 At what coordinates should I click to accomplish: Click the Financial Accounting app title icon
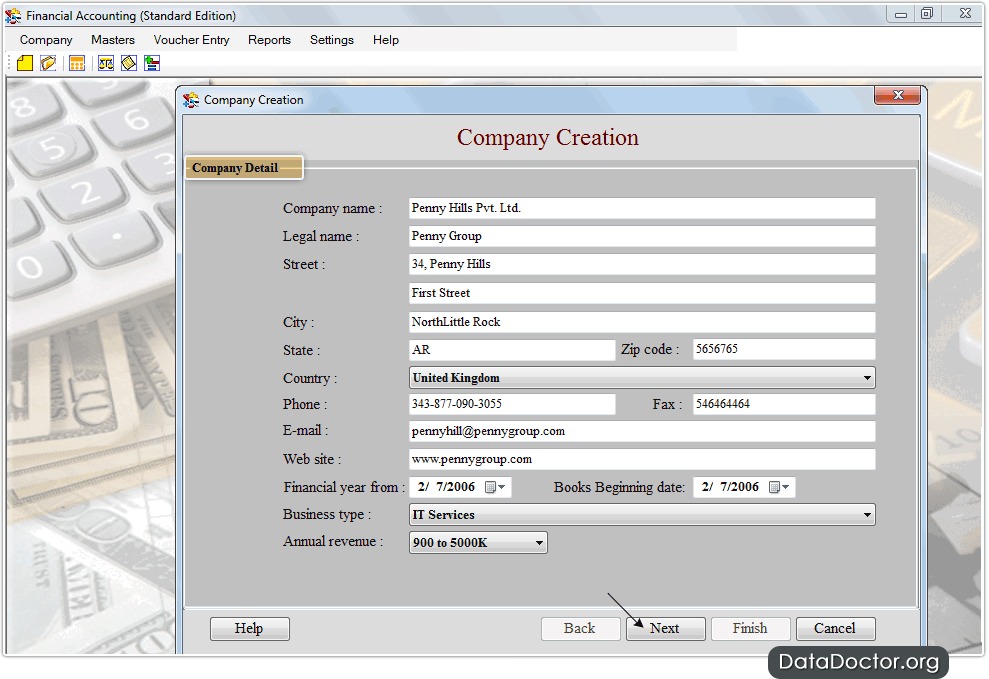[13, 15]
